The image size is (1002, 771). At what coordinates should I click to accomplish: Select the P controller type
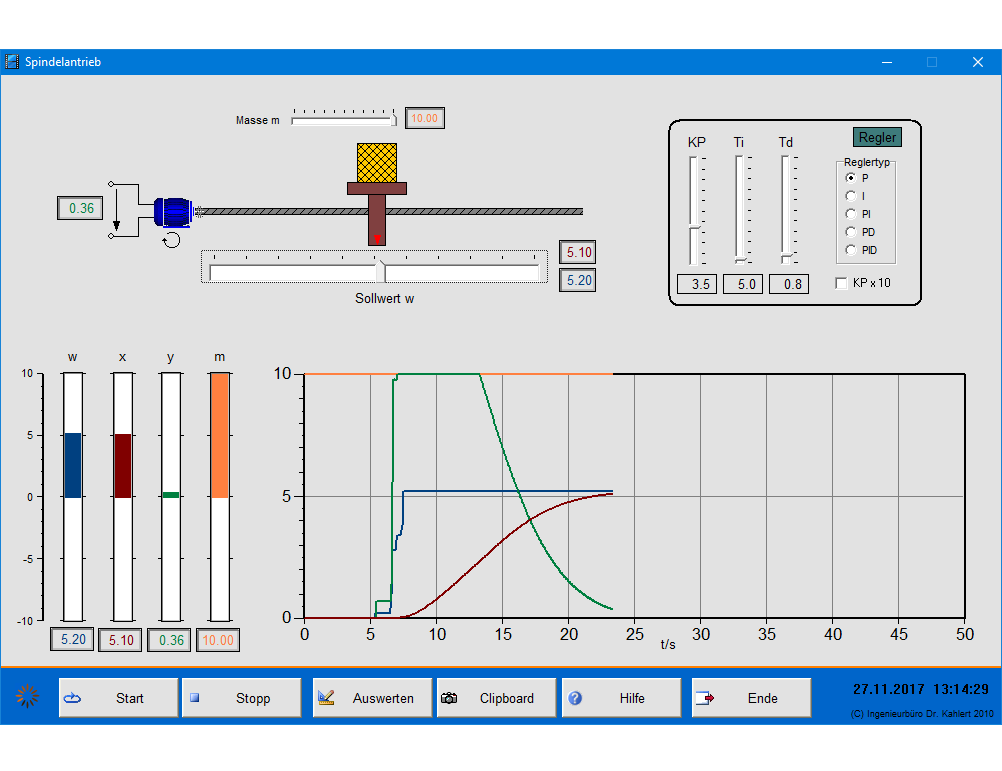[x=851, y=178]
